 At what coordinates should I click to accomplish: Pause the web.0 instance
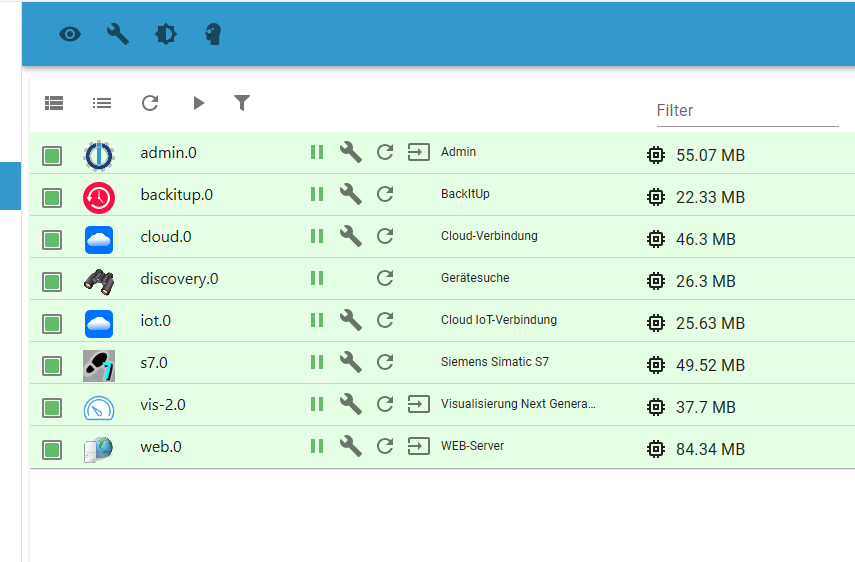point(317,446)
